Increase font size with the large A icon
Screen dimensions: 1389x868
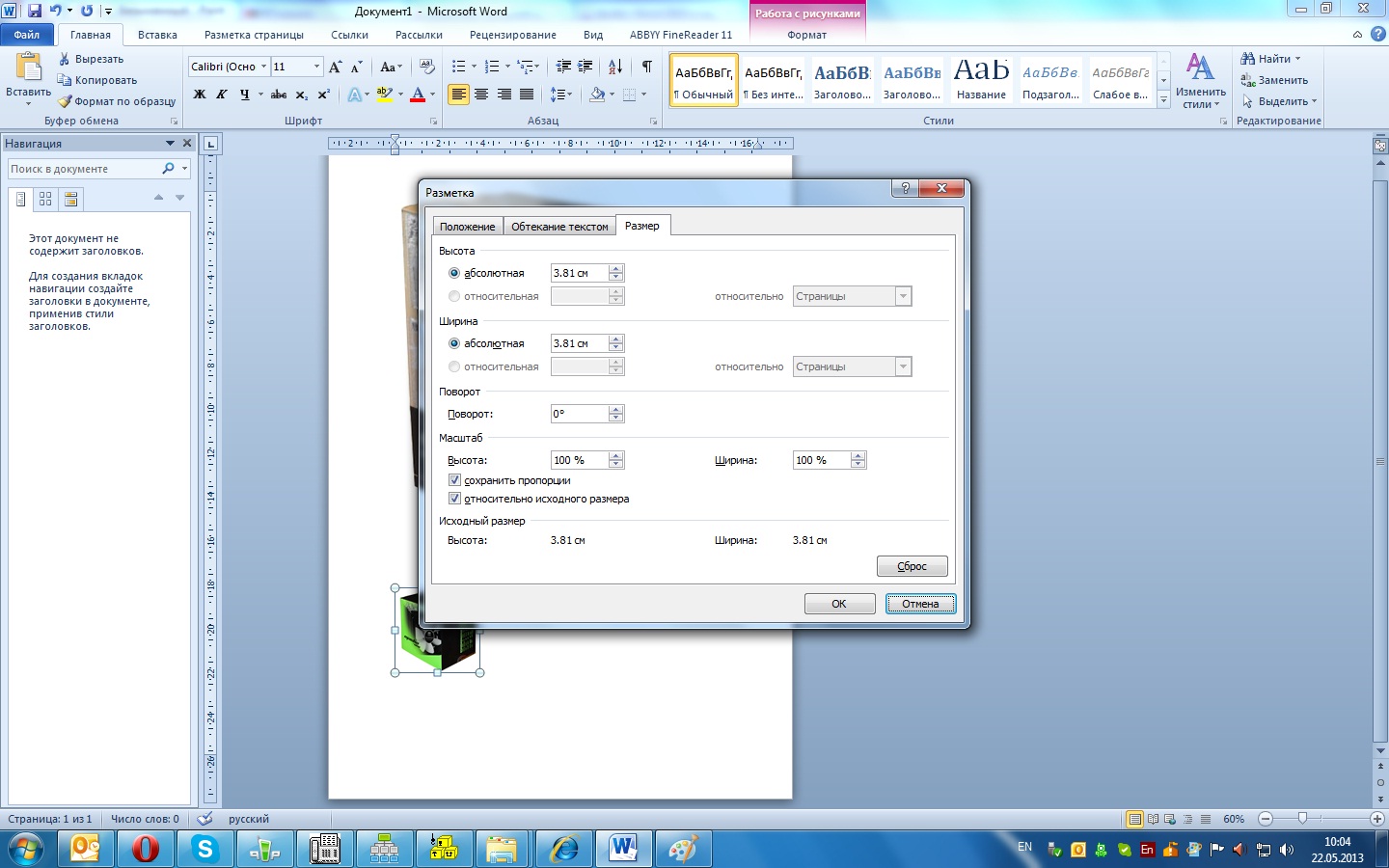tap(335, 67)
